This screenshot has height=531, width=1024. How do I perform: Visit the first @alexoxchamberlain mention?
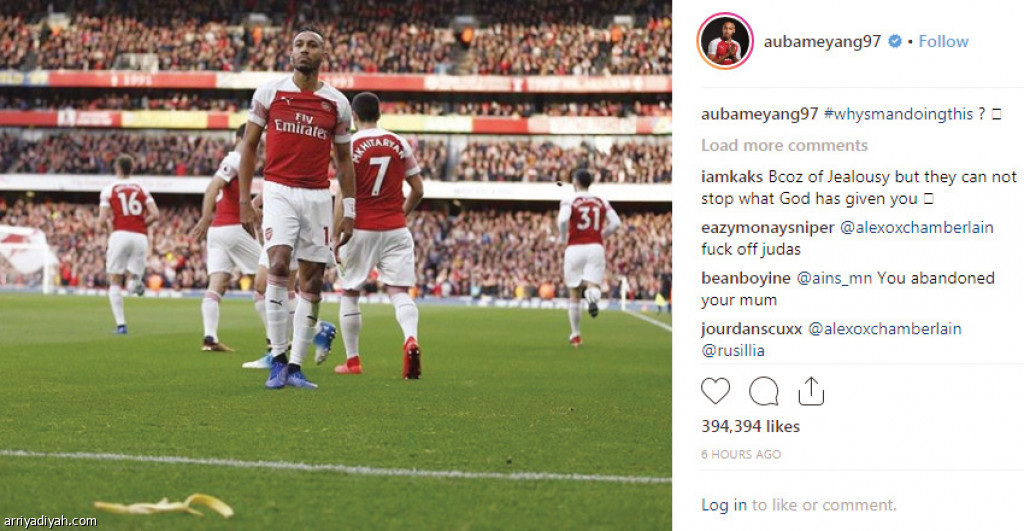click(x=916, y=227)
